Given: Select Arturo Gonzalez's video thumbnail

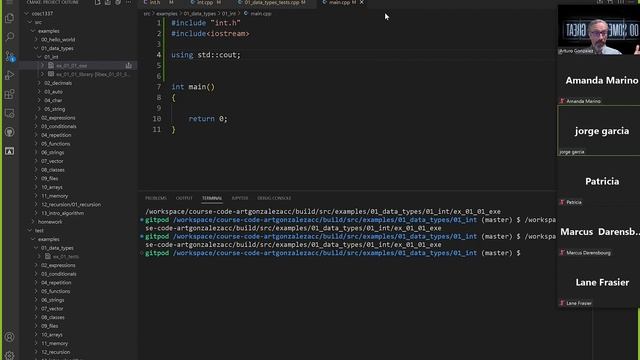Looking at the screenshot, I should (598, 29).
